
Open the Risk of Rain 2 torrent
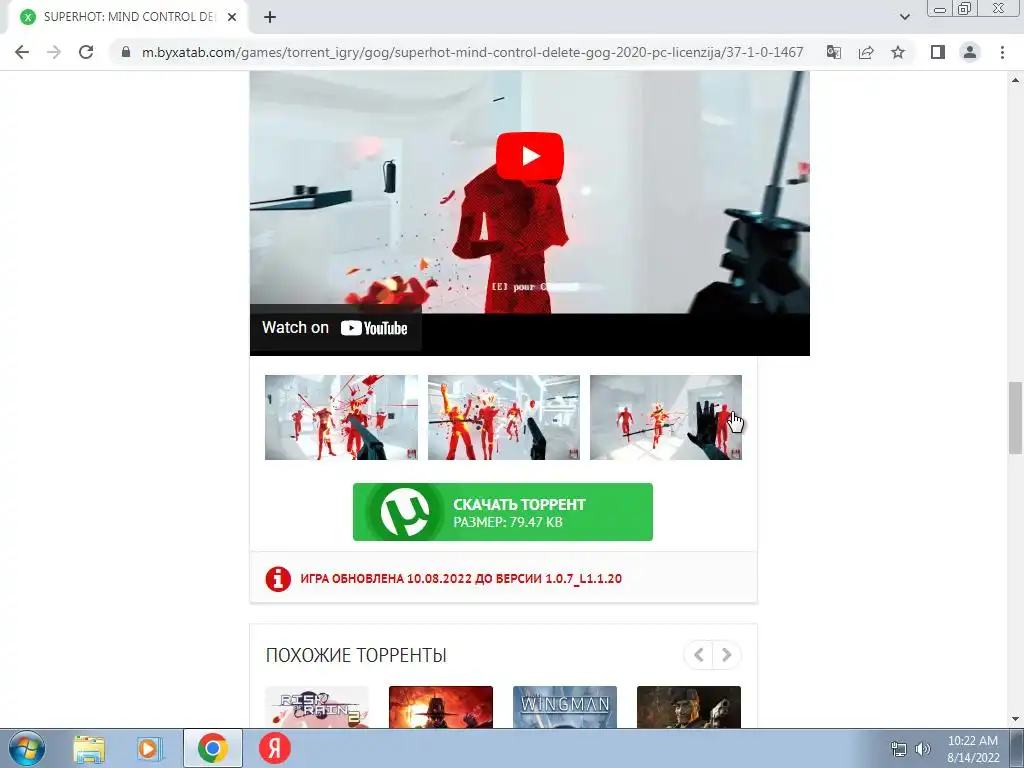coord(317,707)
